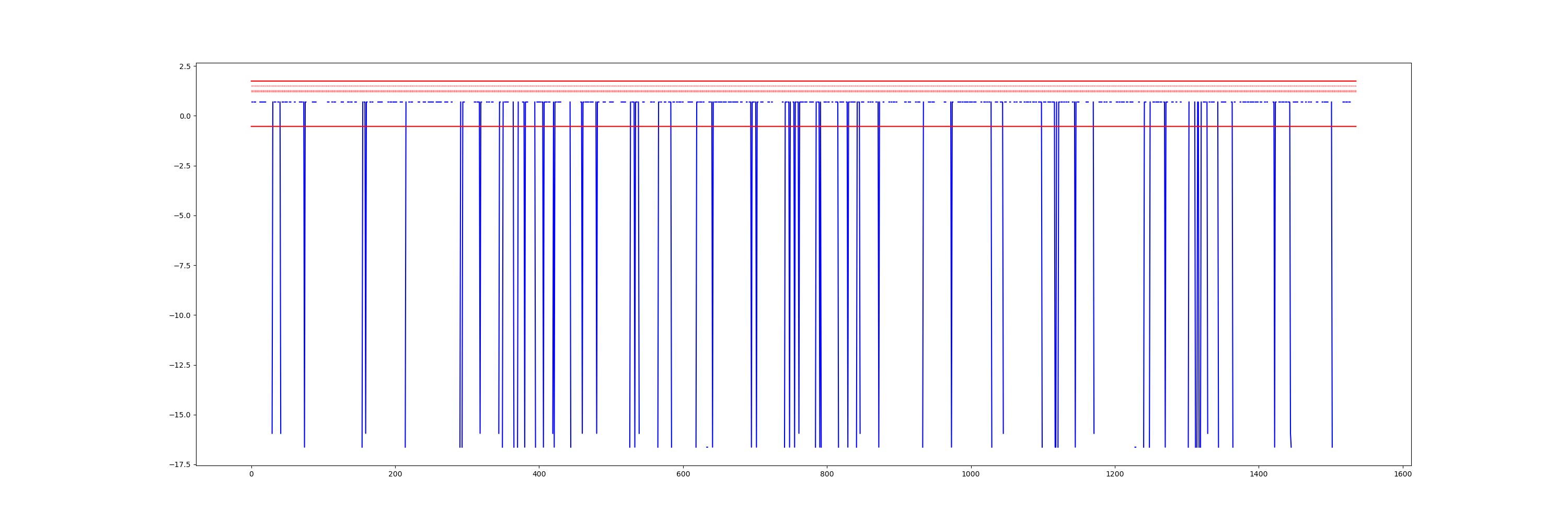Click the y-axis tick label −2.5
This screenshot has height=523, width=1568.
(x=182, y=166)
